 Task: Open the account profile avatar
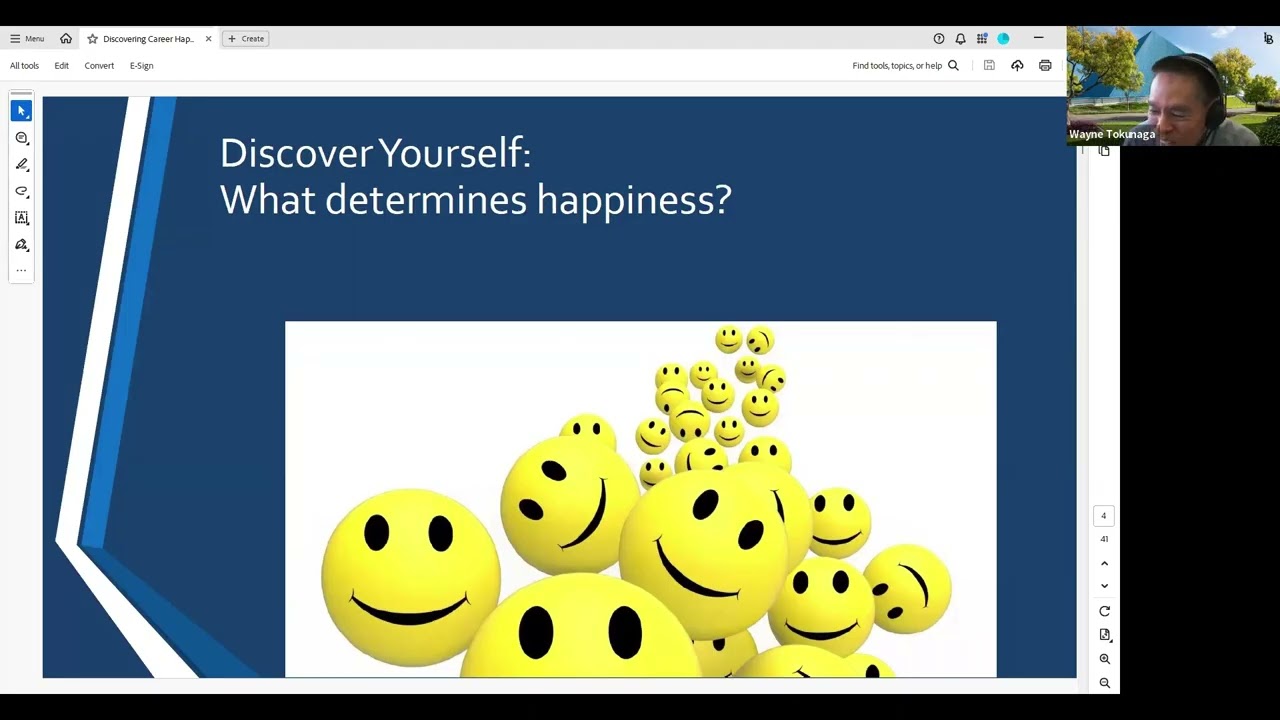point(1003,39)
